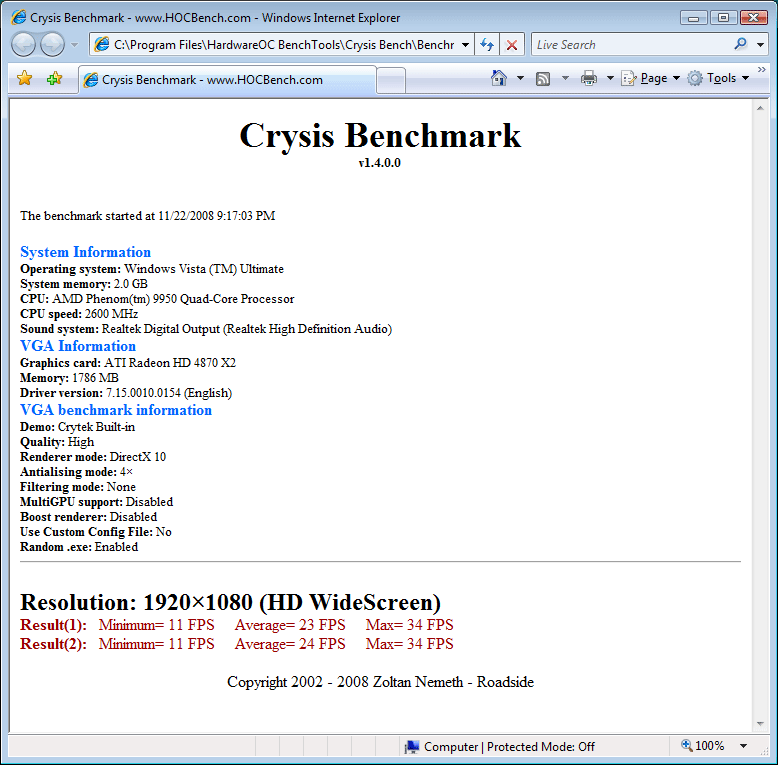778x765 pixels.
Task: Expand the zoom level dropdown arrow
Action: click(743, 746)
